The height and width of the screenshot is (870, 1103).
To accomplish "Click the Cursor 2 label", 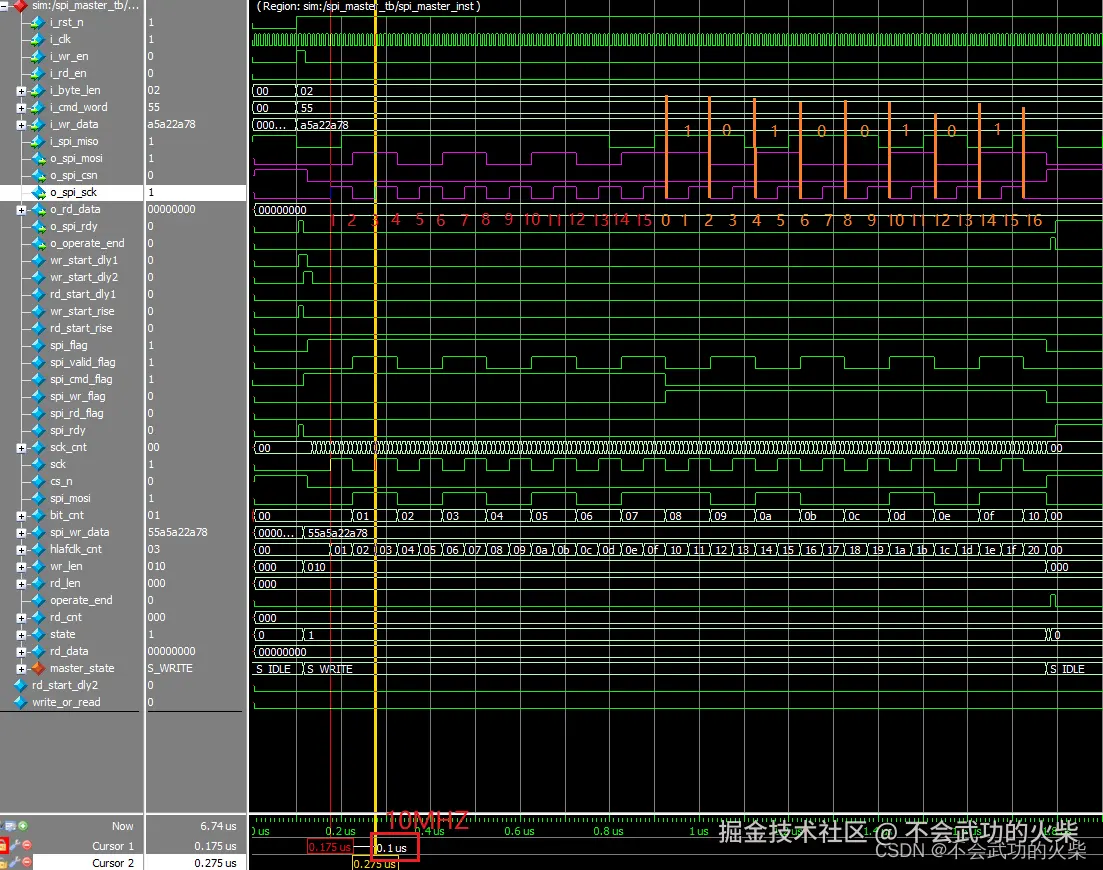I will [113, 863].
